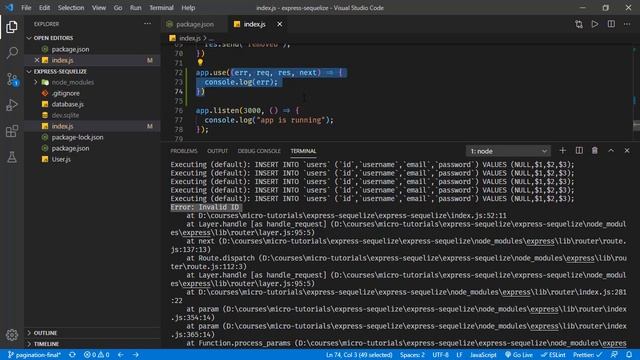This screenshot has height=360, width=640.
Task: Open the View menu
Action: (x=98, y=8)
